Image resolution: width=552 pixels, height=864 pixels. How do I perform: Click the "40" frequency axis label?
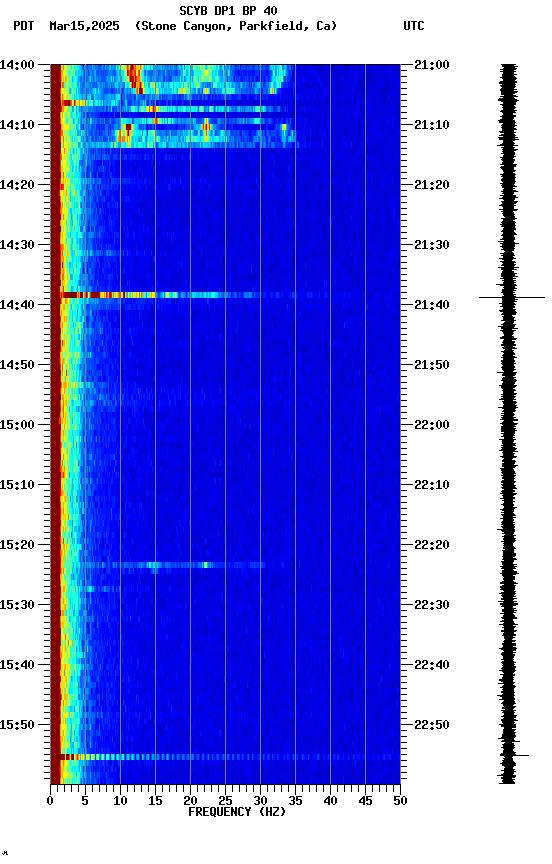330,801
